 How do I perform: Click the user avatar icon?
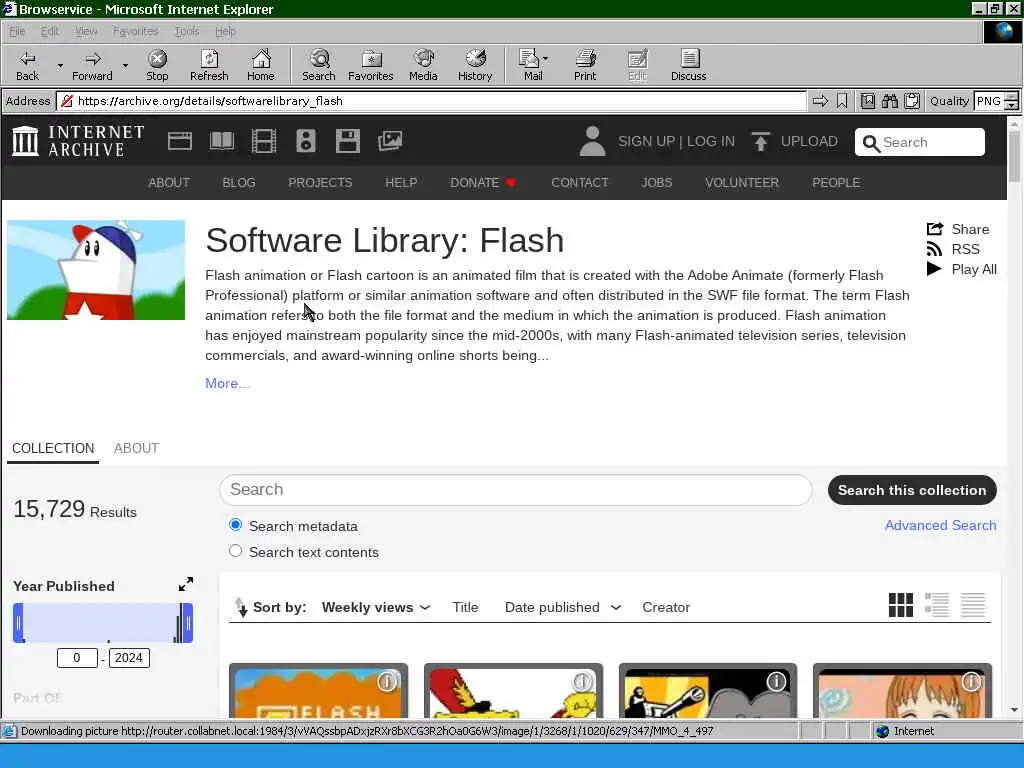coord(592,141)
